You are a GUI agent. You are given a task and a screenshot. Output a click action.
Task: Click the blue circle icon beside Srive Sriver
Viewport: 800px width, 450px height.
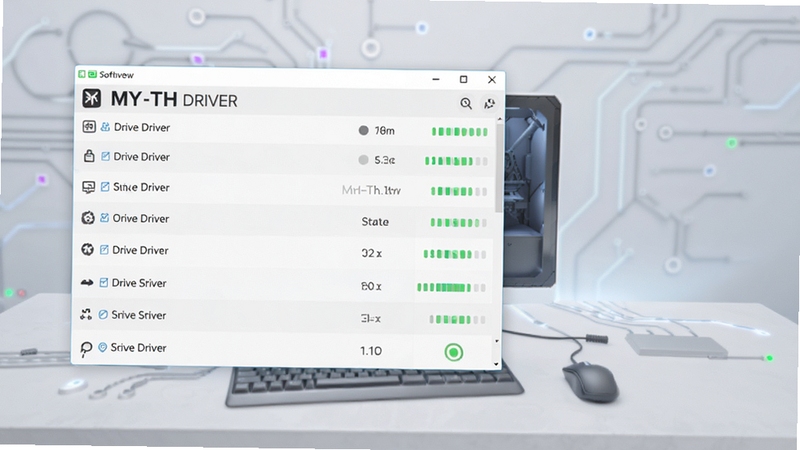pyautogui.click(x=103, y=315)
